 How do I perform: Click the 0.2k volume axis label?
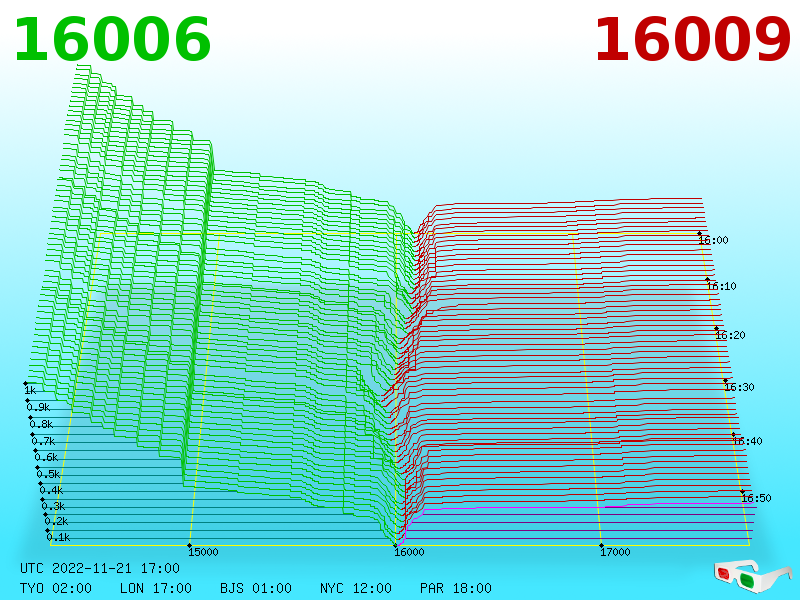click(x=56, y=521)
